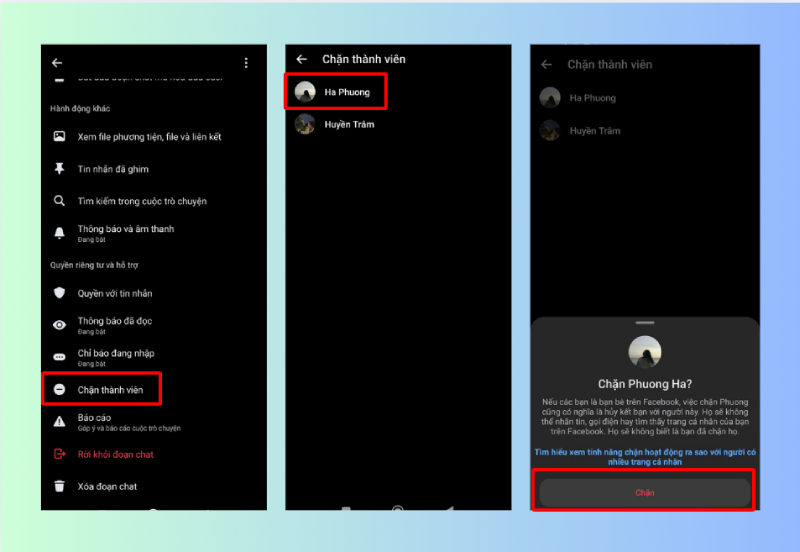The width and height of the screenshot is (800, 552).
Task: Tap the magnifier search-in-conversation icon
Action: (x=59, y=201)
